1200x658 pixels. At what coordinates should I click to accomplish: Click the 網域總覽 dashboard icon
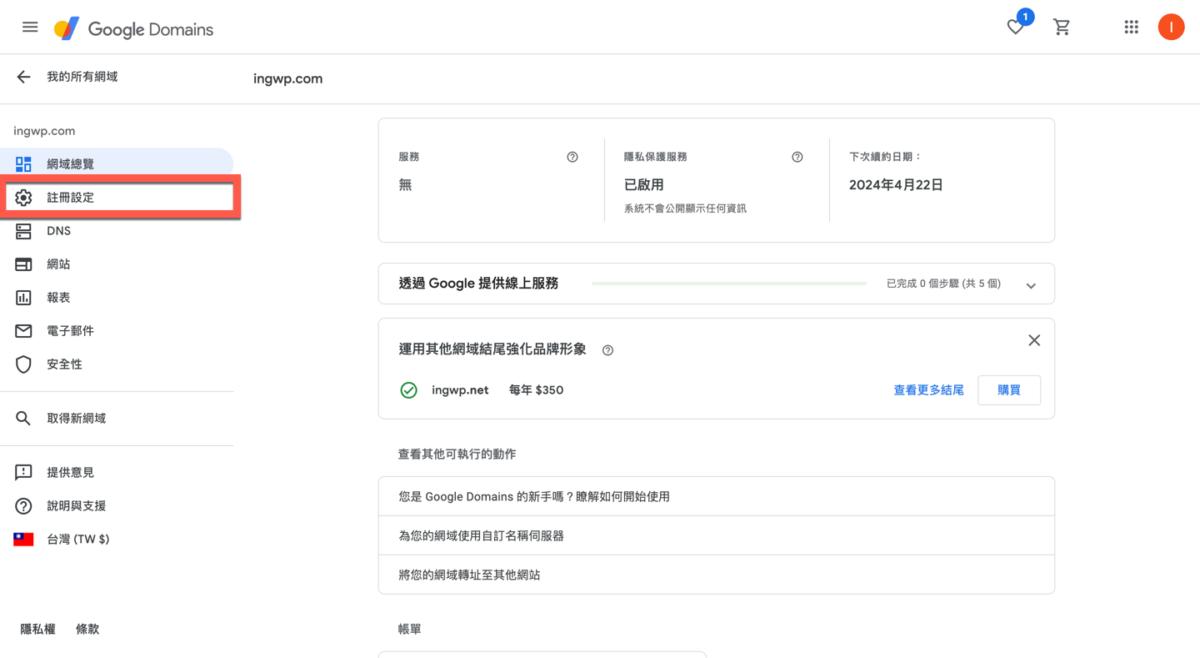click(24, 164)
